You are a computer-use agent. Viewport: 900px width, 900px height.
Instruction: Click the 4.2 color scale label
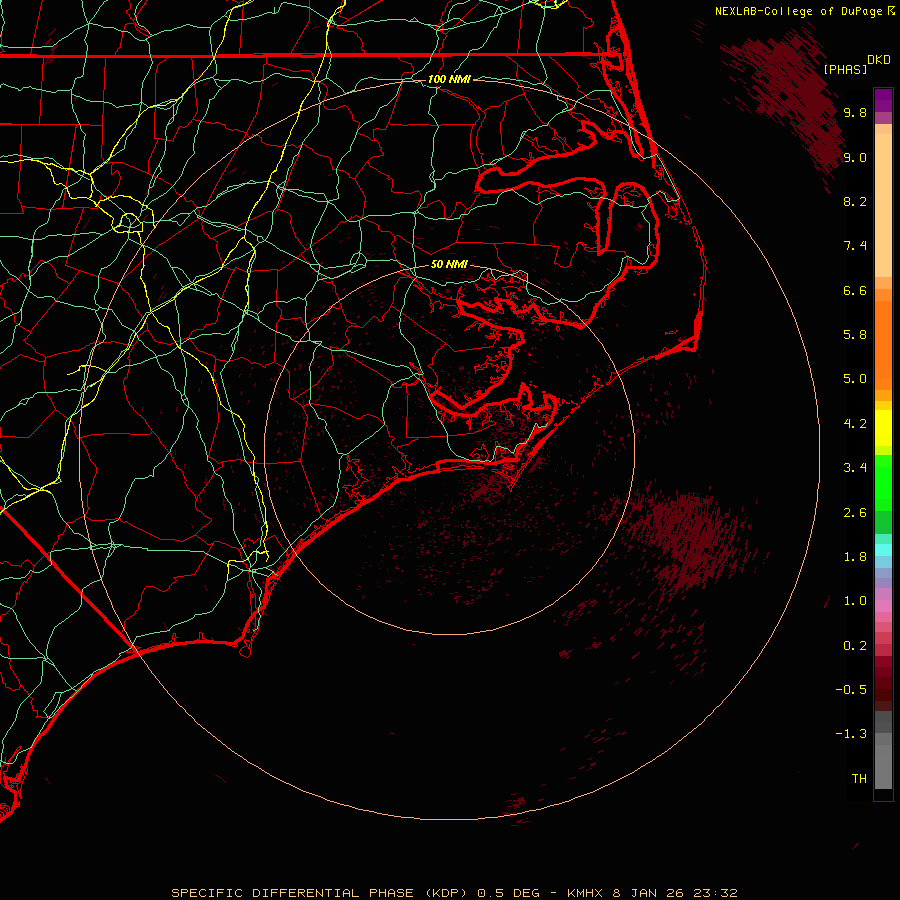pyautogui.click(x=855, y=424)
